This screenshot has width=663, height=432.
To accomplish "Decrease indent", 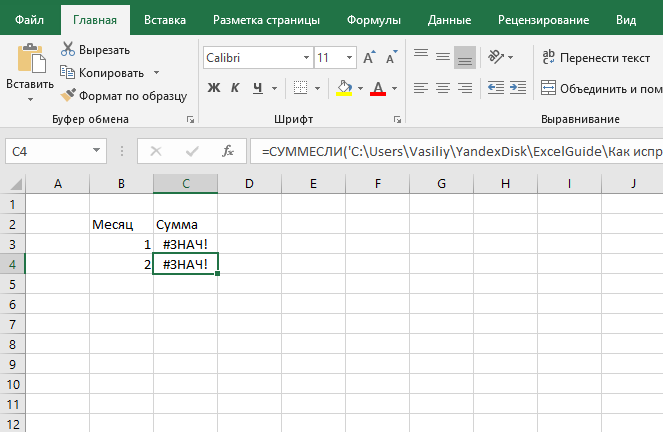I will 496,88.
